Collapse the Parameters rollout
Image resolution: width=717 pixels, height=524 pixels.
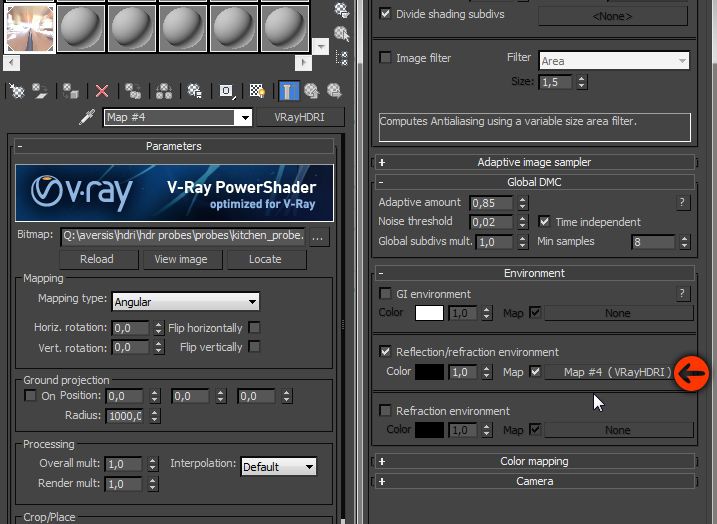click(x=174, y=146)
